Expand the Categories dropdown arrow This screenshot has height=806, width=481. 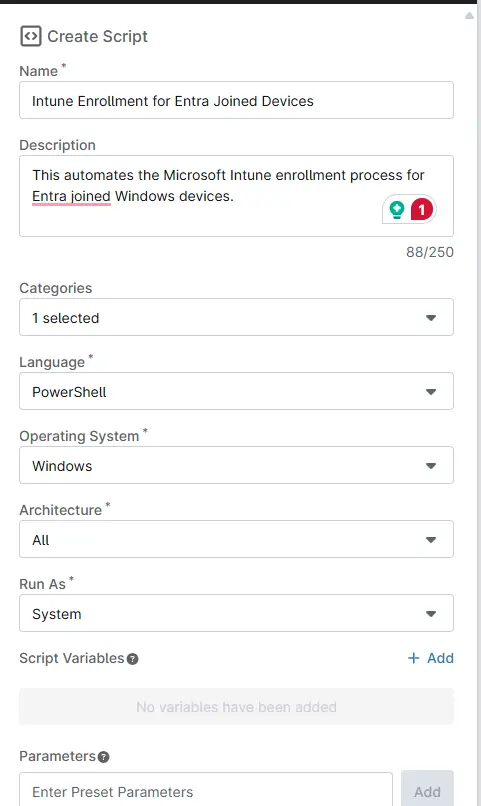pyautogui.click(x=431, y=318)
